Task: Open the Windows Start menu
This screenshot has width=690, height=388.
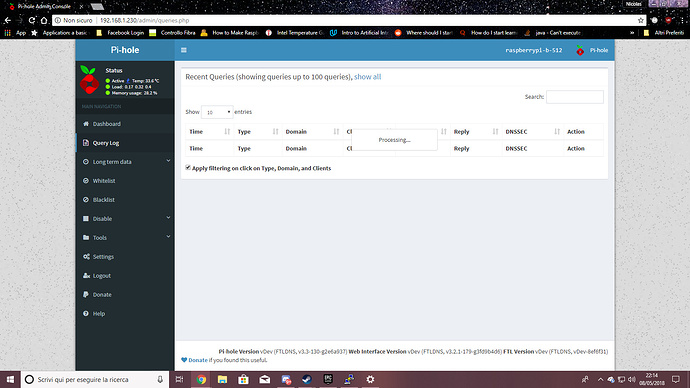Action: [x=10, y=379]
